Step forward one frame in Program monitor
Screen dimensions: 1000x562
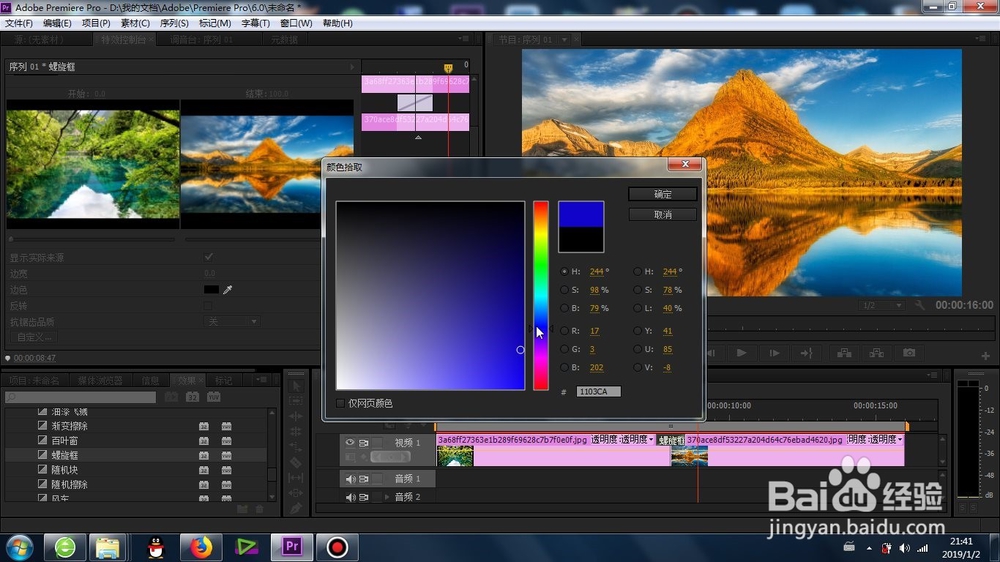(x=774, y=353)
